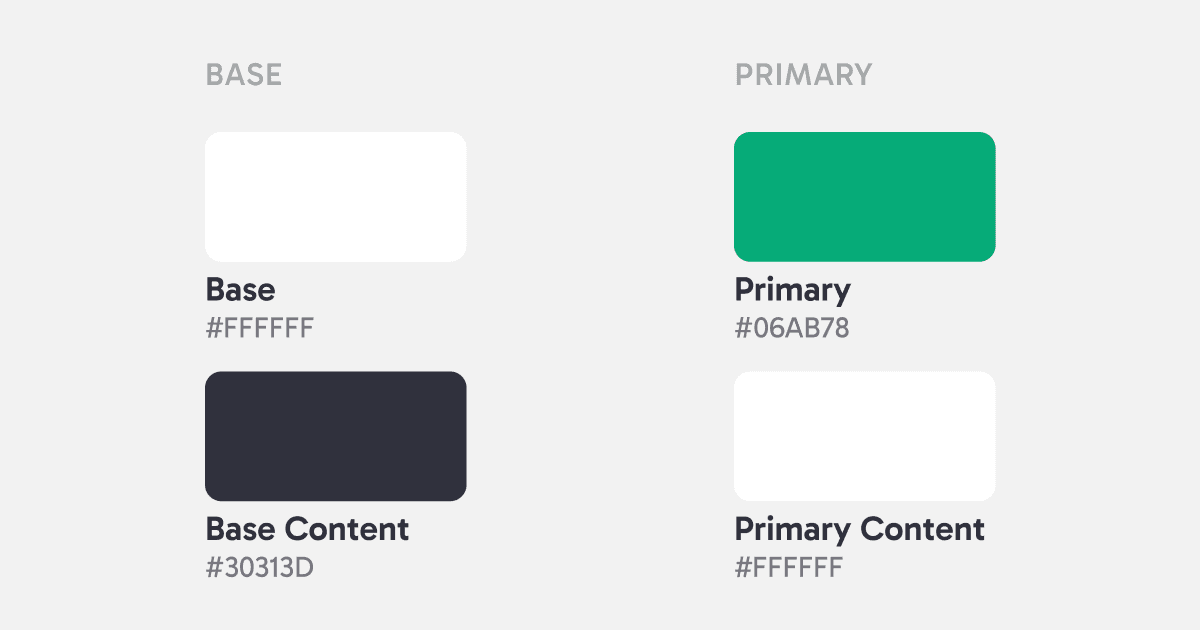
Task: Click the bold "Base" swatch label
Action: [x=240, y=290]
